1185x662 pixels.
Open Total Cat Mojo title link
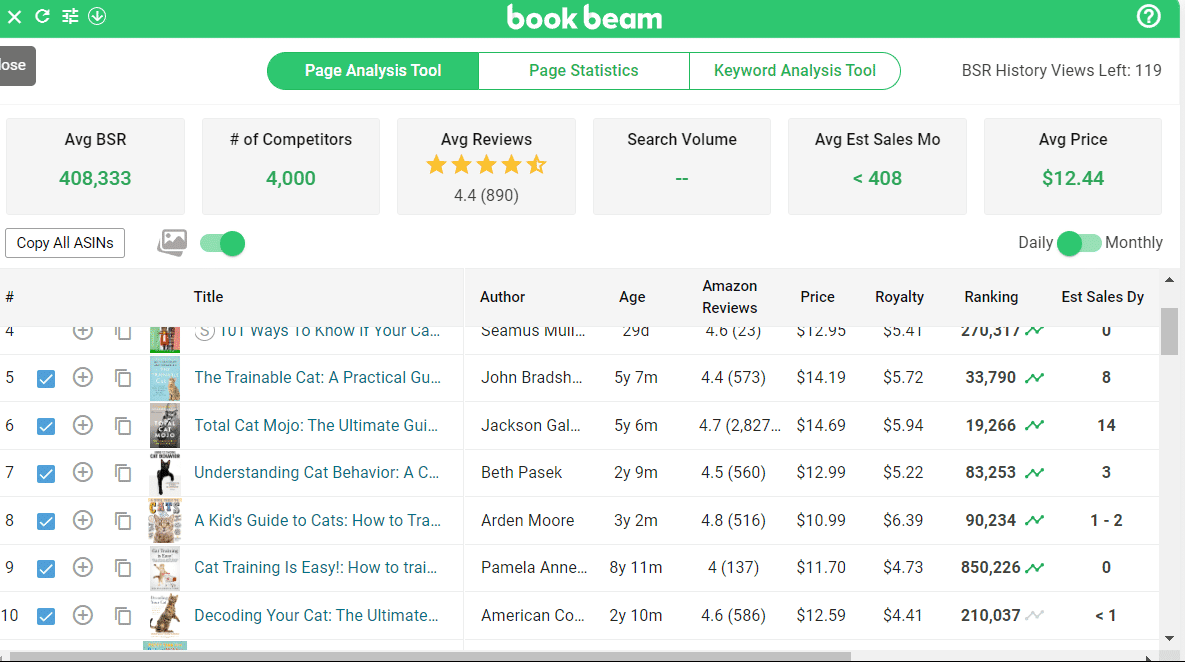pos(316,425)
